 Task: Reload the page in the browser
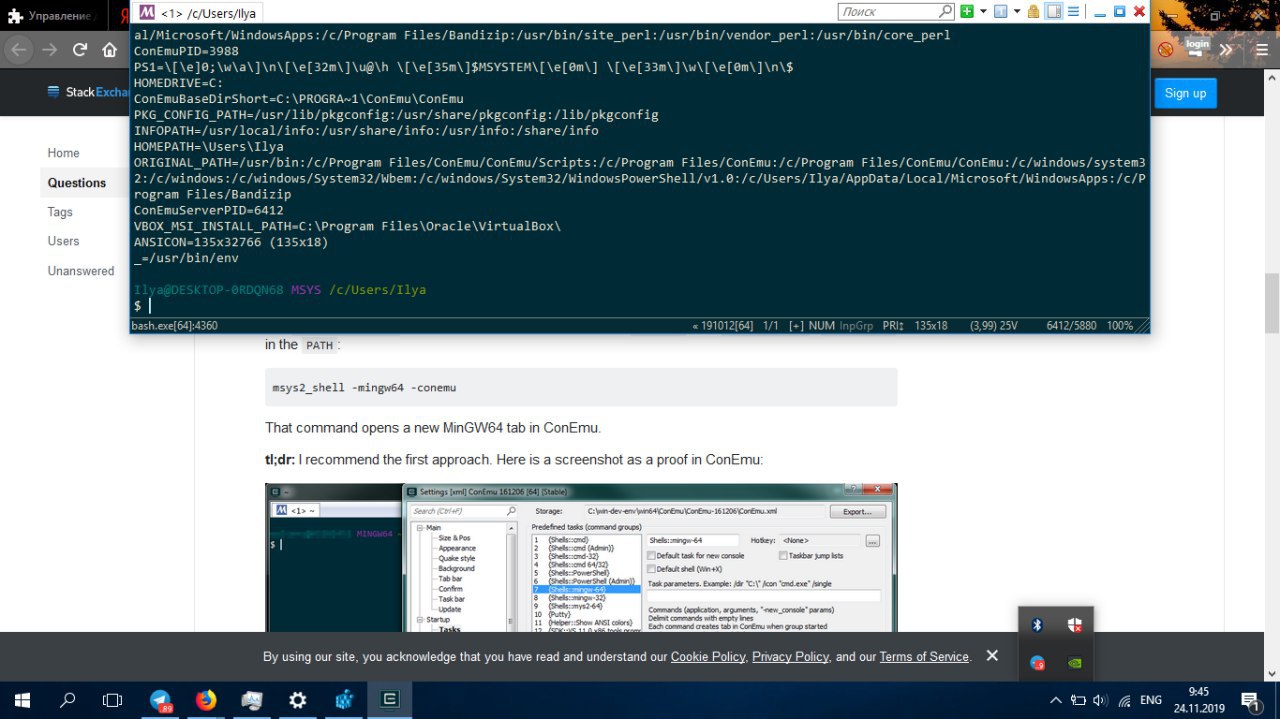tap(79, 49)
